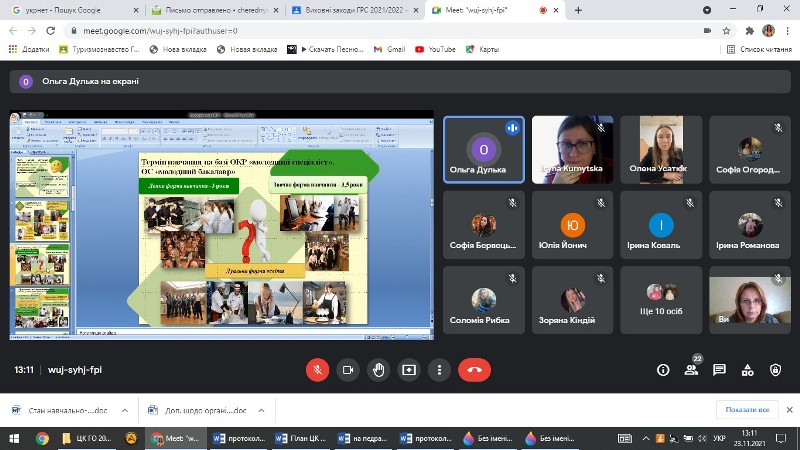
Task: Open the chat messages panel
Action: tap(719, 369)
